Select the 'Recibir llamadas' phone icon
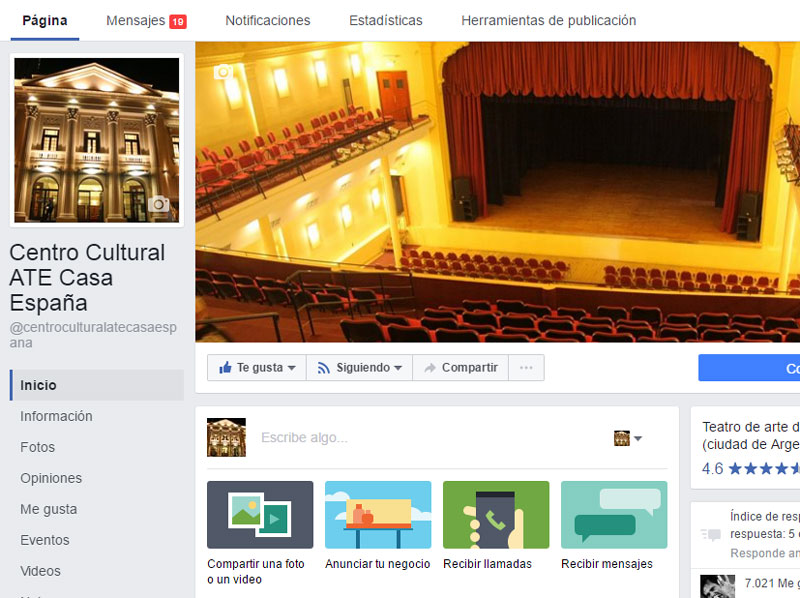Screen dimensions: 800x598 (496, 515)
